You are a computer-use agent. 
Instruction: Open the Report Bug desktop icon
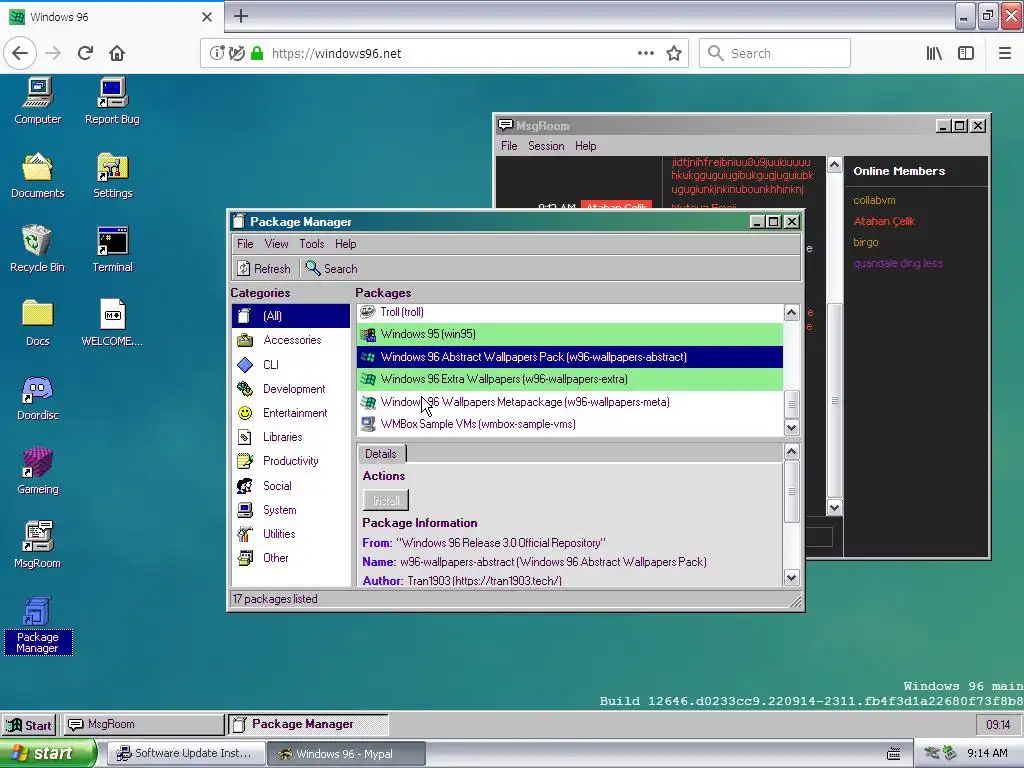point(112,101)
